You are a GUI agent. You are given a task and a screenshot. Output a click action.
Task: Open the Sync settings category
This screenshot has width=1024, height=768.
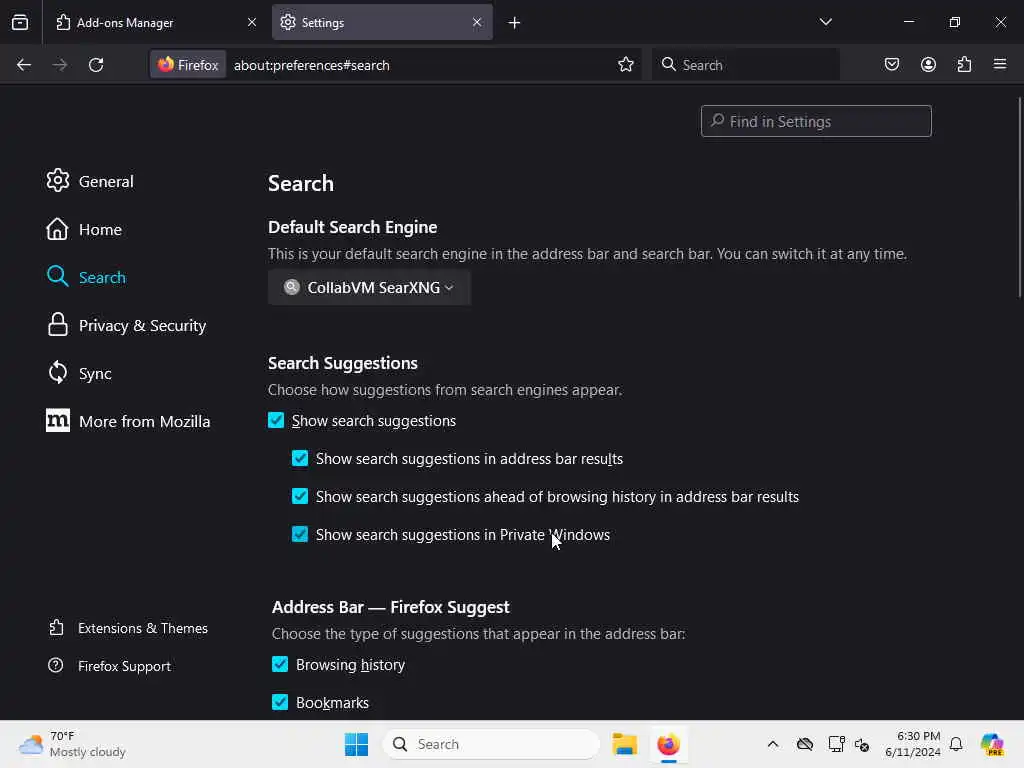(x=79, y=374)
